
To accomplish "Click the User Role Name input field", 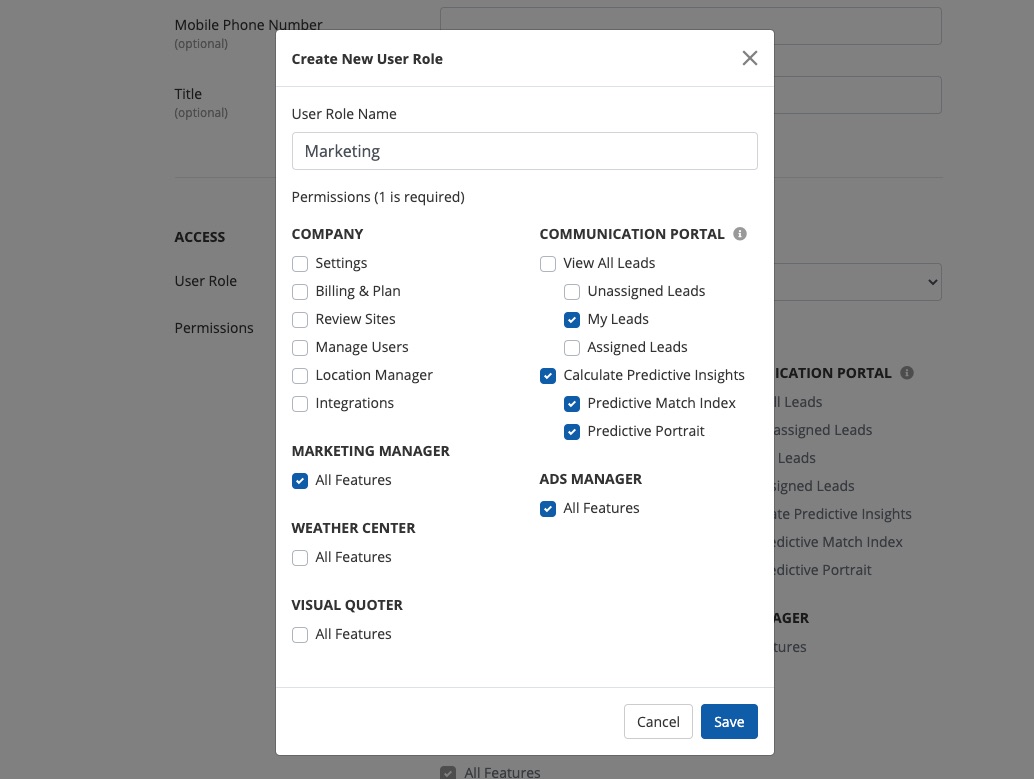I will pos(524,151).
